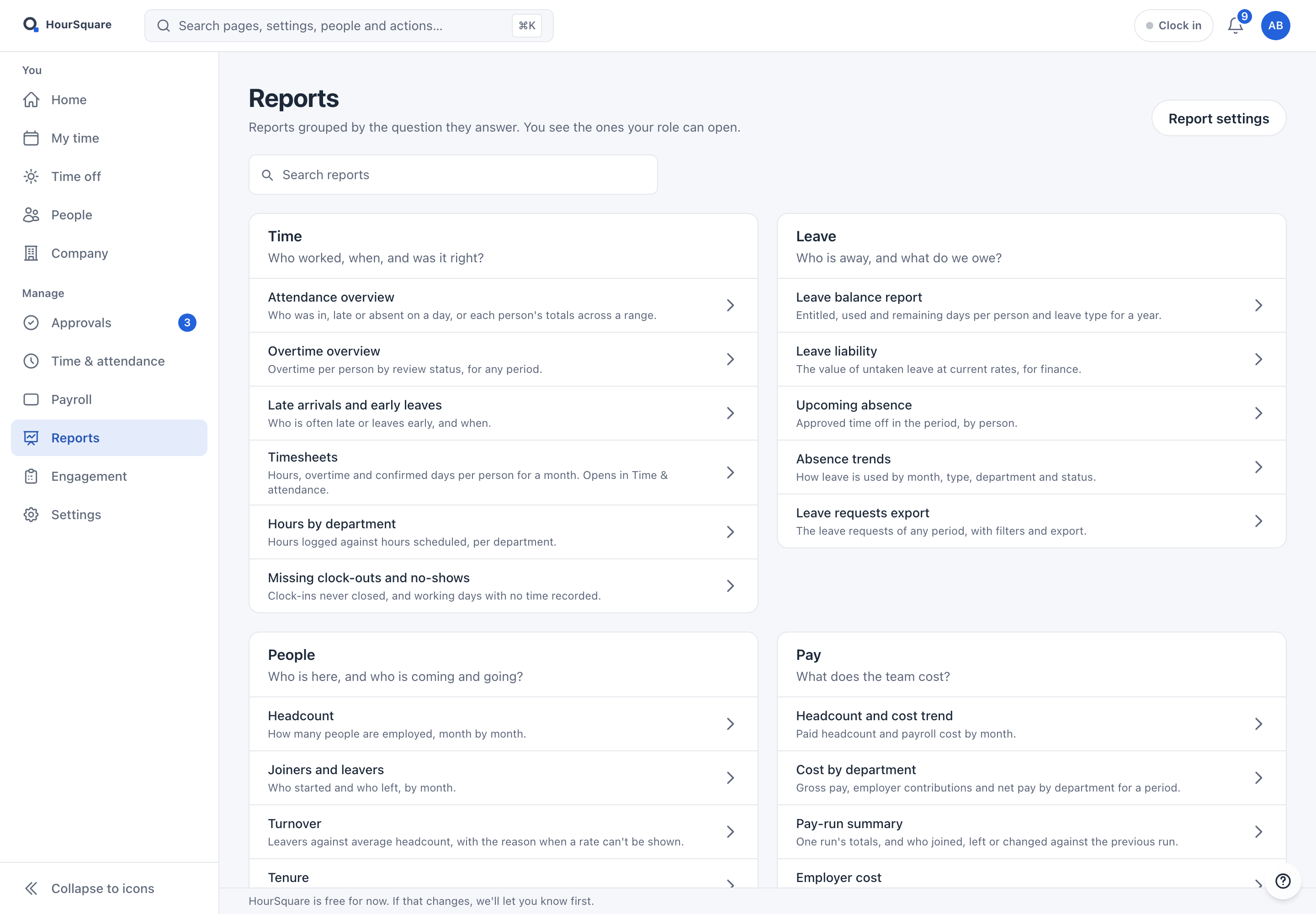Open Late arrivals and early leaves report
1316x914 pixels.
click(504, 414)
